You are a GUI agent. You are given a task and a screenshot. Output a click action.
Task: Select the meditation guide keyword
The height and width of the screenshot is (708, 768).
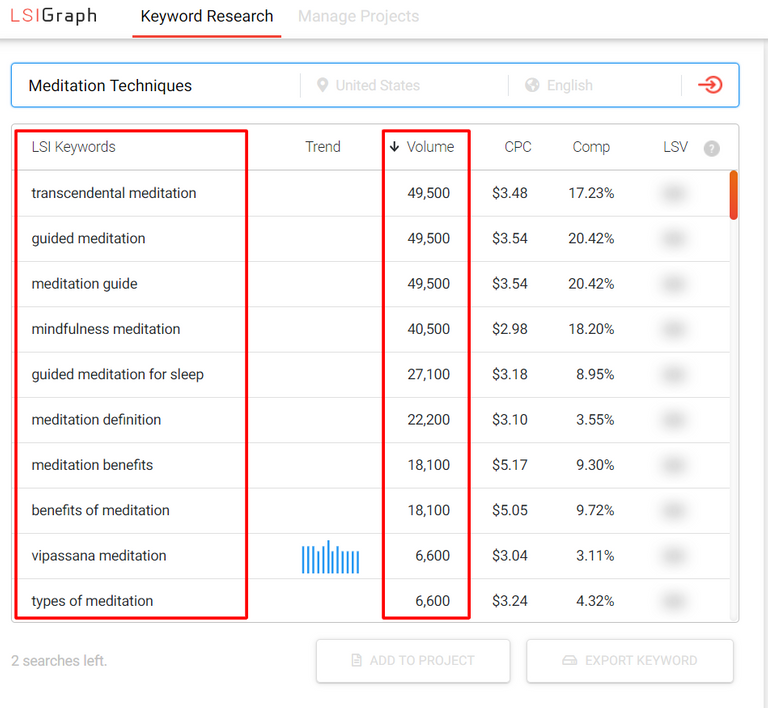84,284
